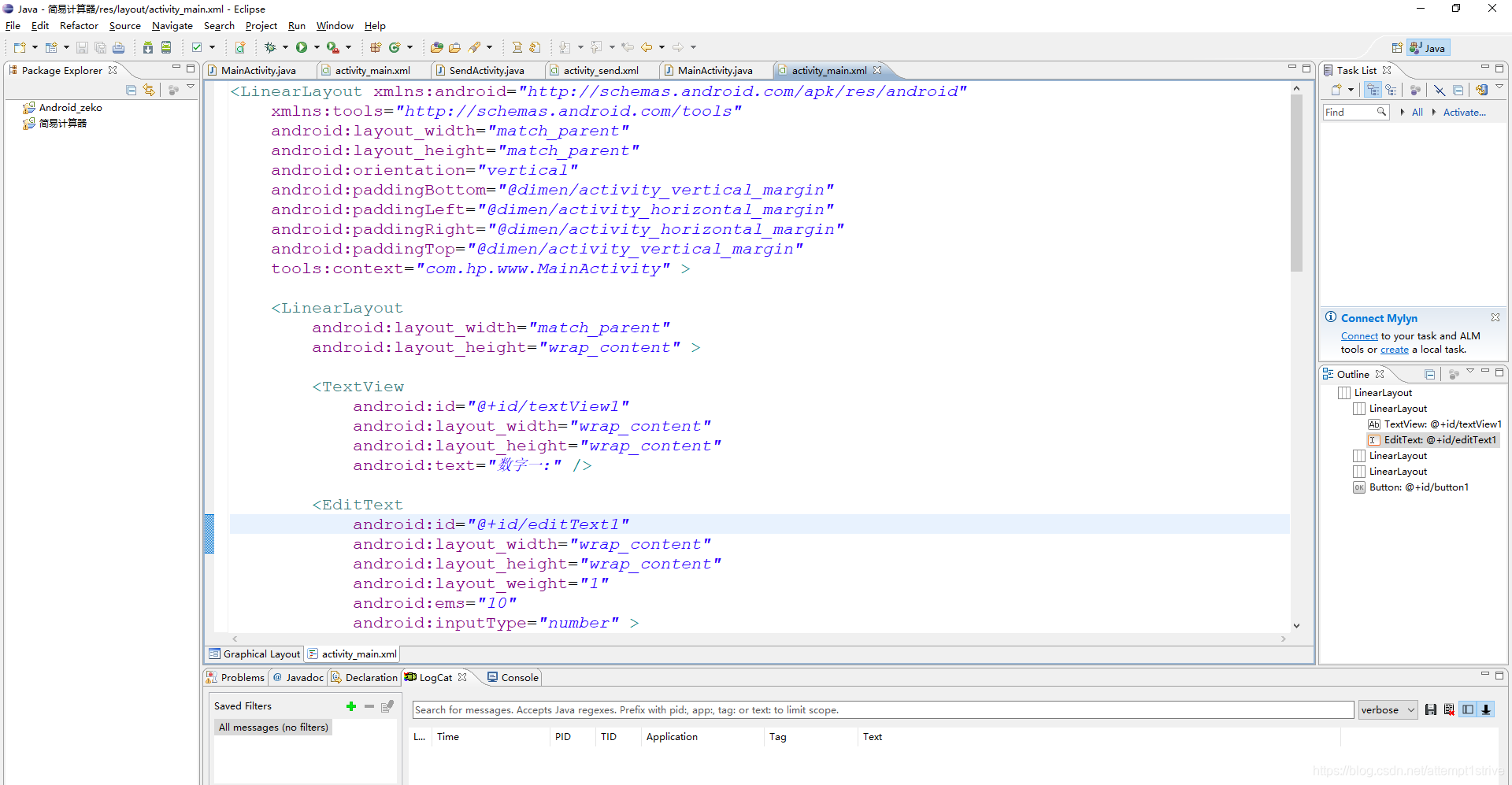The width and height of the screenshot is (1512, 785).
Task: Open the Project menu
Action: (261, 26)
